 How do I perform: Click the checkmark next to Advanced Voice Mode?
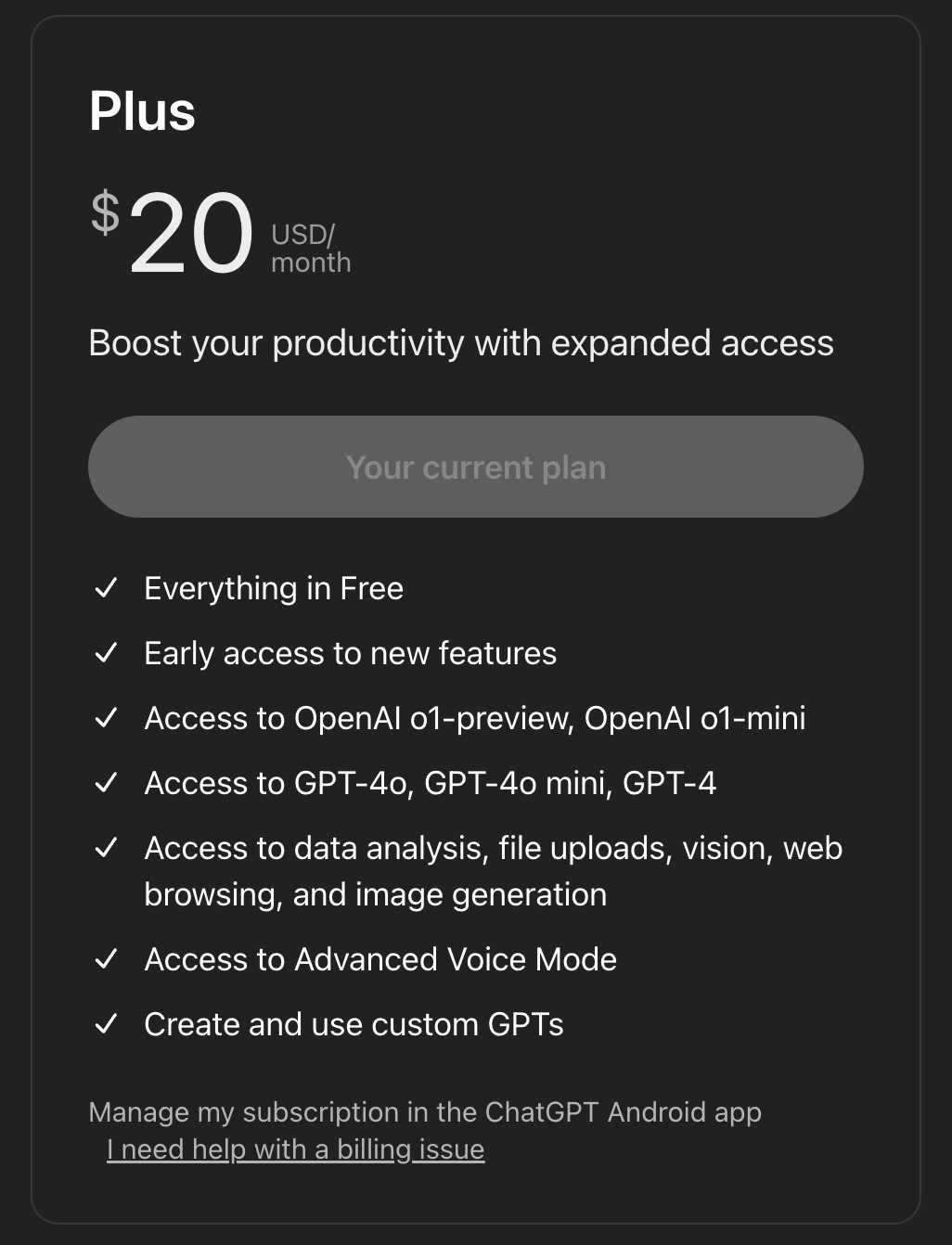(107, 959)
